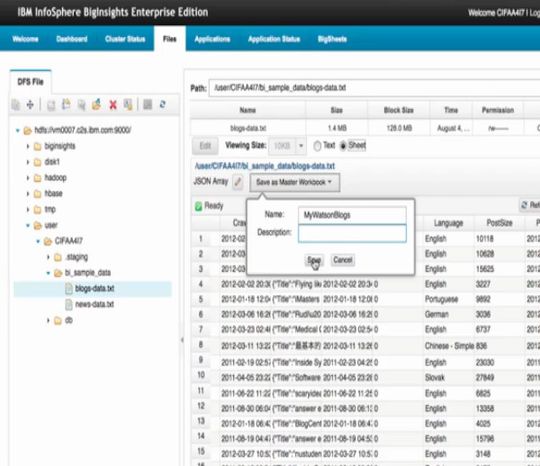Open the Dashboard tab
The width and height of the screenshot is (540, 466).
coord(72,39)
